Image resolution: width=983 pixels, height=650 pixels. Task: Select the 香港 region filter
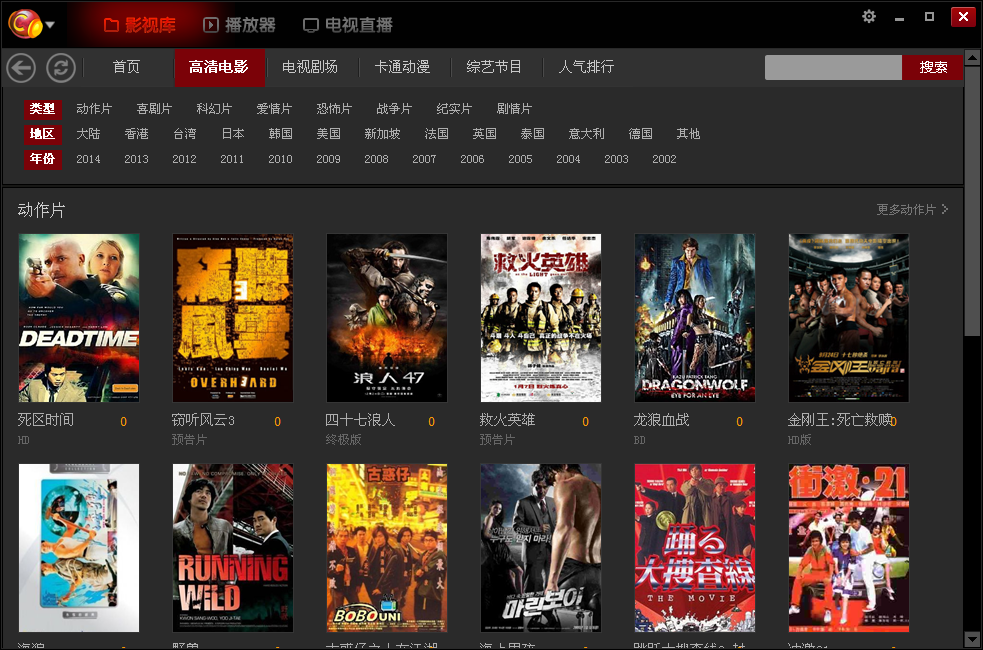(136, 134)
